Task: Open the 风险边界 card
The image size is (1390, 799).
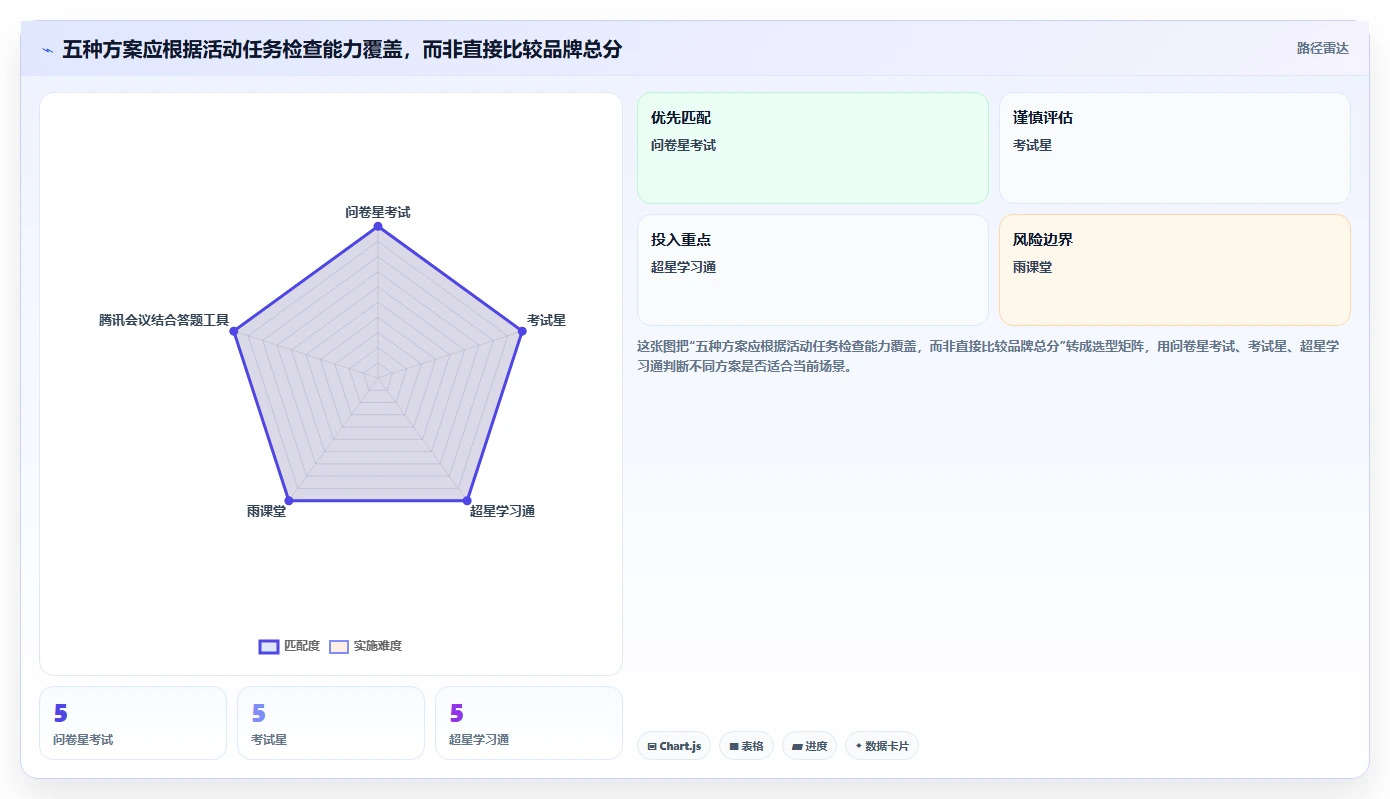Action: tap(1175, 270)
